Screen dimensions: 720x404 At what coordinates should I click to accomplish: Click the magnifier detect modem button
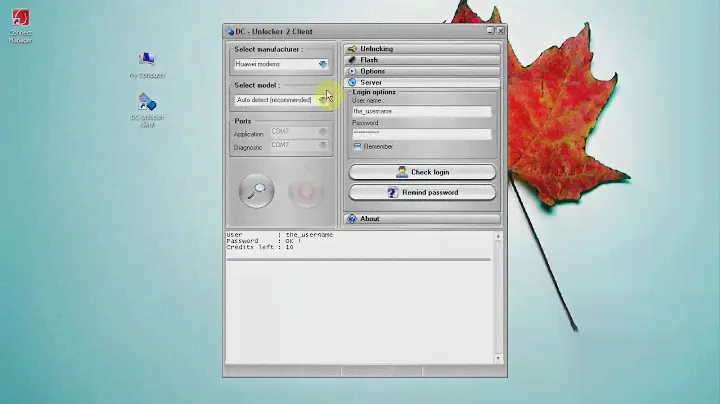tap(258, 191)
